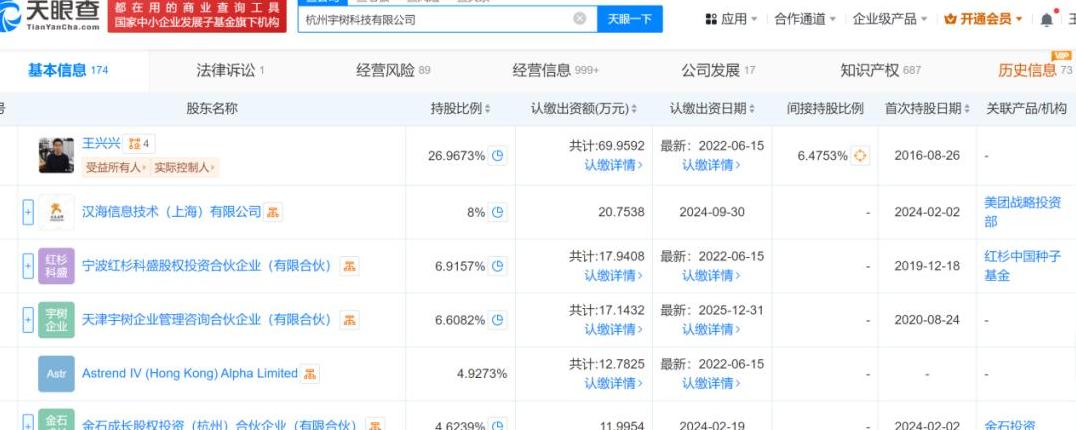Open 美团战略投资部 link
Viewport: 1076px width, 430px height.
[1022, 212]
